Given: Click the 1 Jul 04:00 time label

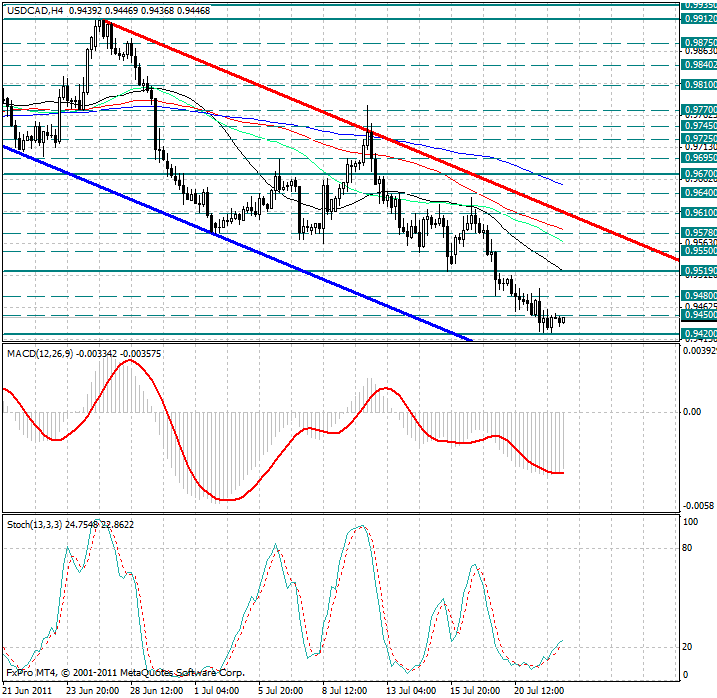Looking at the screenshot, I should click(x=216, y=690).
